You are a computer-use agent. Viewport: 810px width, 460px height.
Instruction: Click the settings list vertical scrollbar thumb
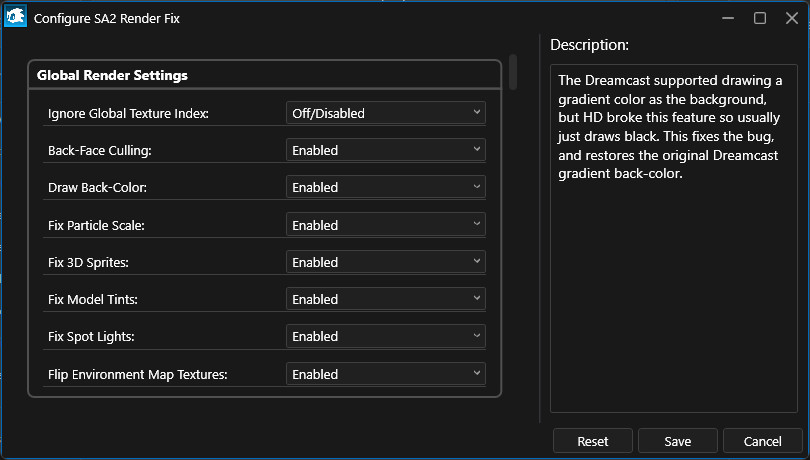(x=513, y=72)
